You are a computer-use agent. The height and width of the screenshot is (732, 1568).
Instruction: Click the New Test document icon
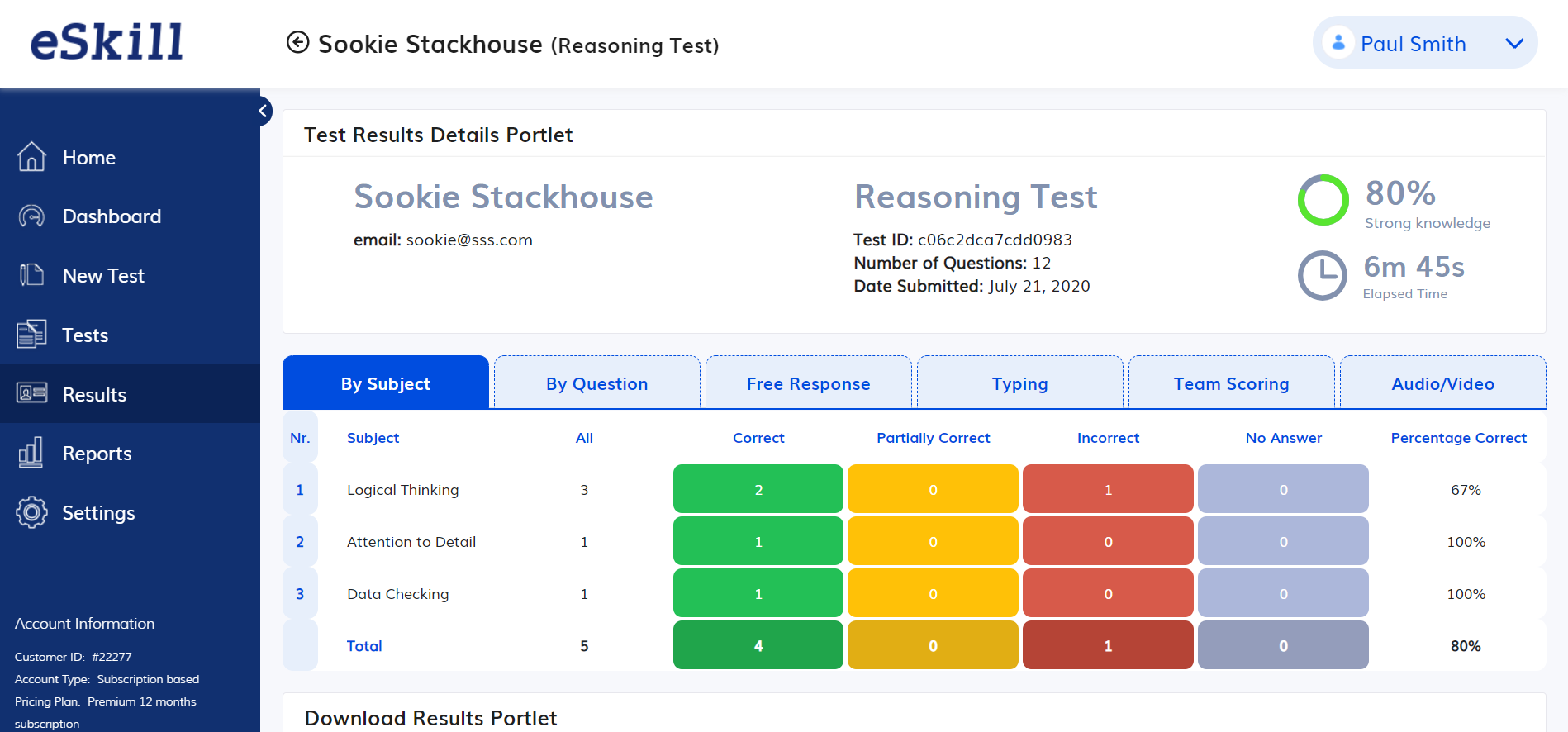pos(31,275)
